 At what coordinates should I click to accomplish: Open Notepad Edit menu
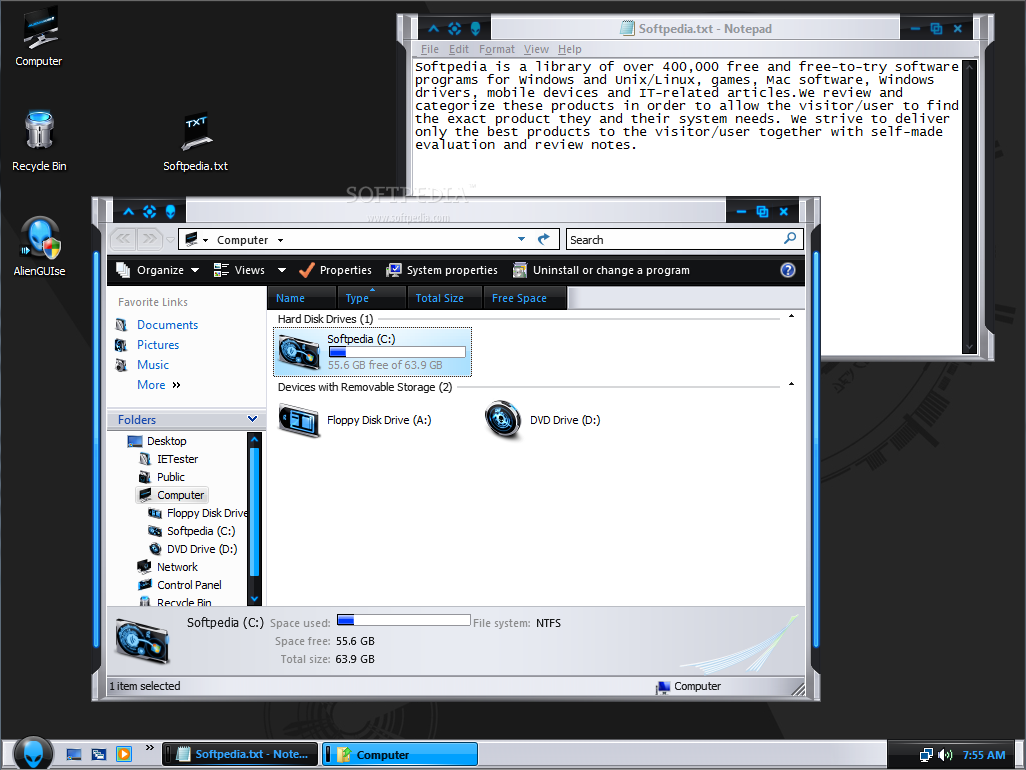[x=459, y=49]
